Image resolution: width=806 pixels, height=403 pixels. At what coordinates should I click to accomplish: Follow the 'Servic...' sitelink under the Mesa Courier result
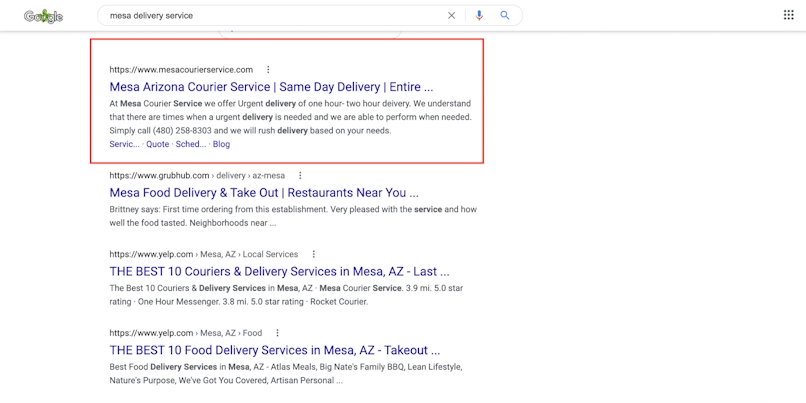[124, 144]
